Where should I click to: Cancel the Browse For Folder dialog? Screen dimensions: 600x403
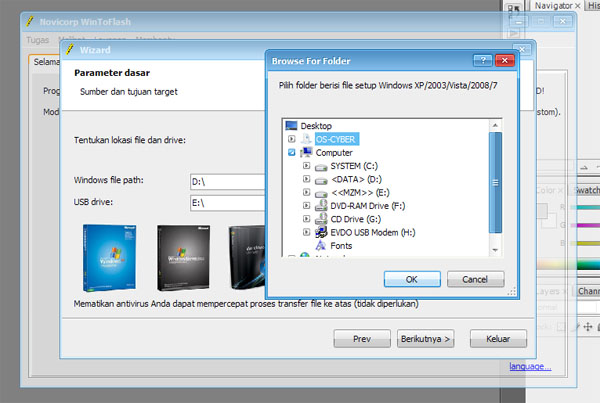point(475,279)
